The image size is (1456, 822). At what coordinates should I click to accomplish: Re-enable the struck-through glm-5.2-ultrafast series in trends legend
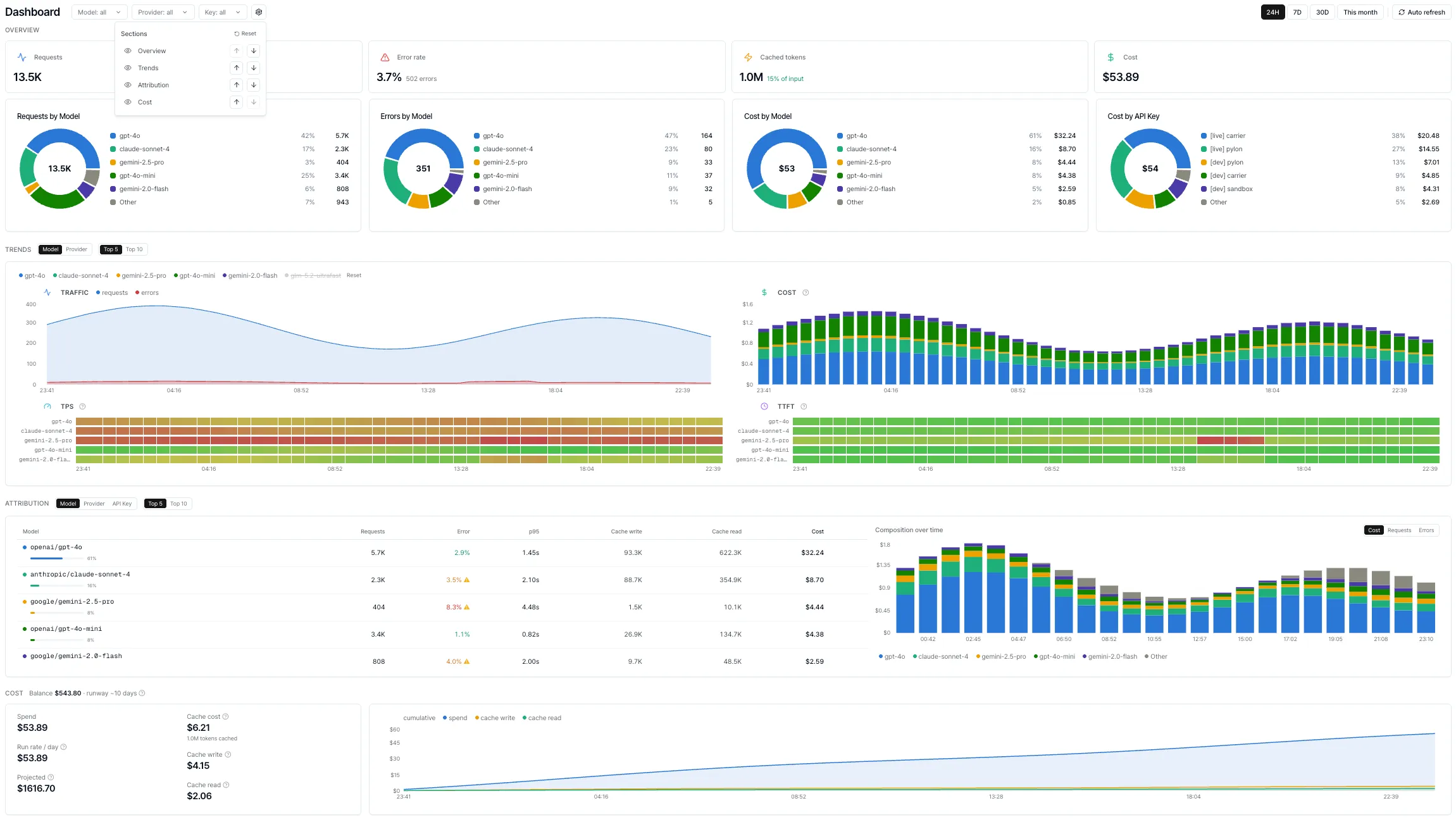coord(313,275)
